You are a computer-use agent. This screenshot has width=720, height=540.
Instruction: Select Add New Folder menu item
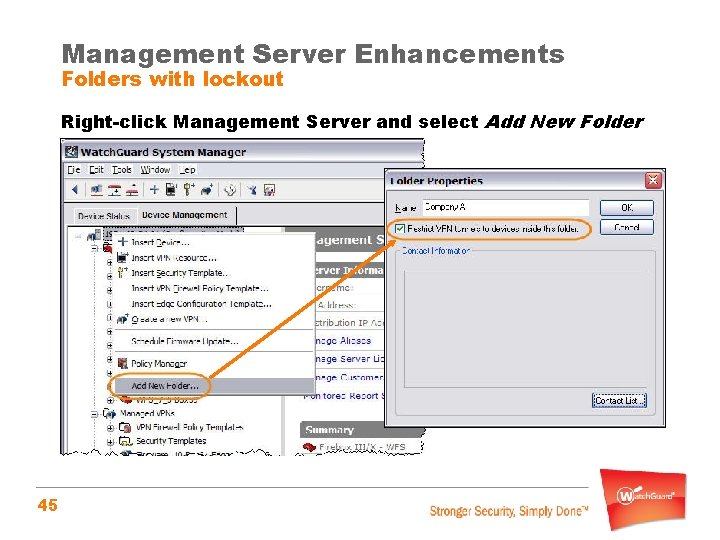(214, 386)
